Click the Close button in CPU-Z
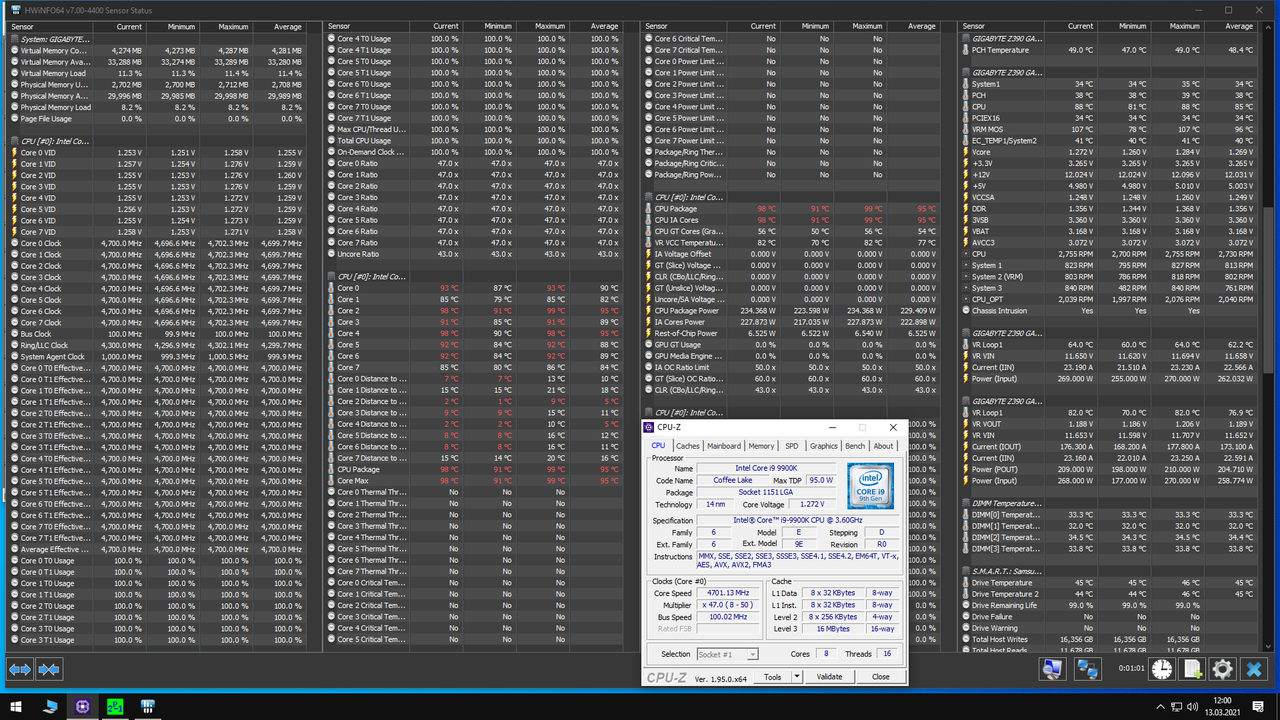Image resolution: width=1280 pixels, height=720 pixels. [880, 677]
